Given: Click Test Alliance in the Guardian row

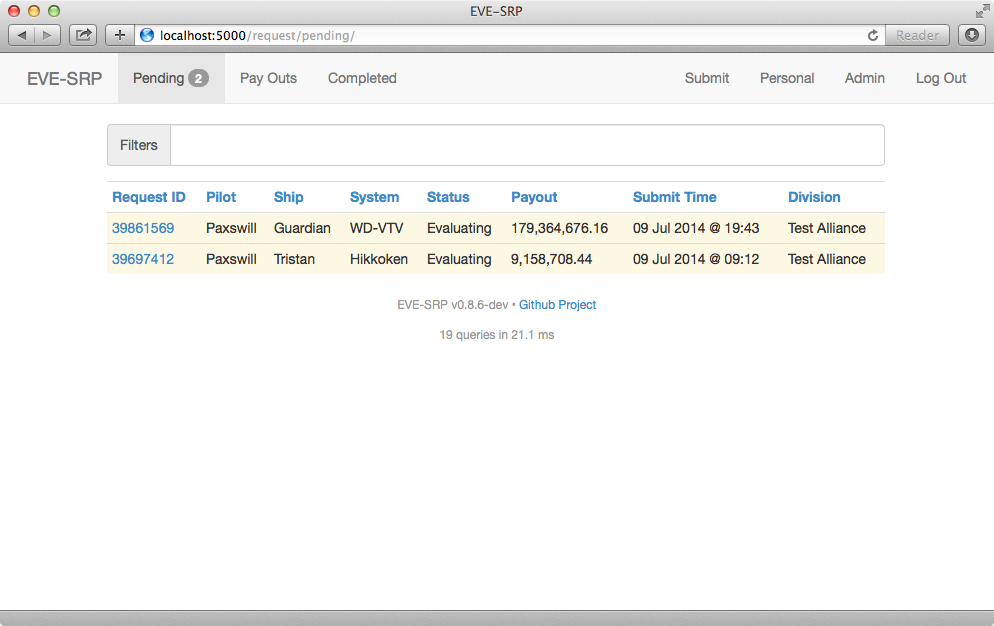Looking at the screenshot, I should click(827, 228).
